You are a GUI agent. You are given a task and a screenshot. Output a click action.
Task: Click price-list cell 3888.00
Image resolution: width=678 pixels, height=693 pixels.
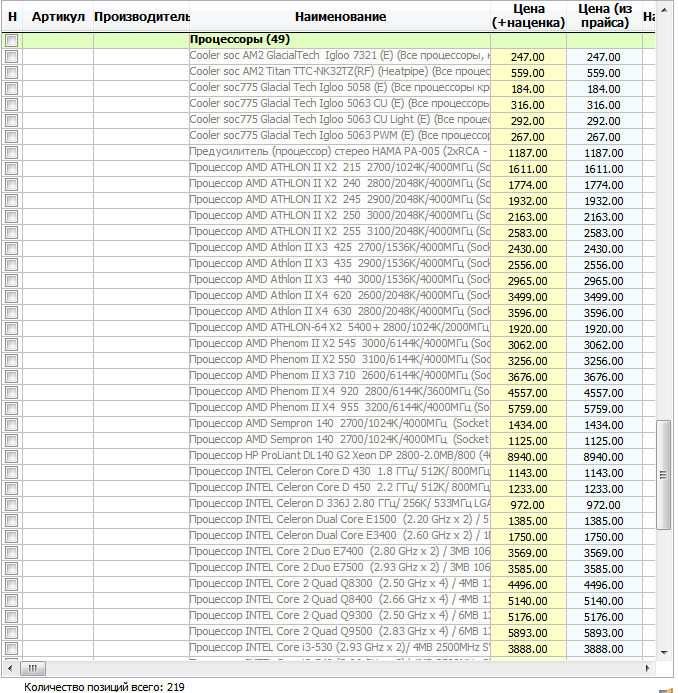pos(604,649)
